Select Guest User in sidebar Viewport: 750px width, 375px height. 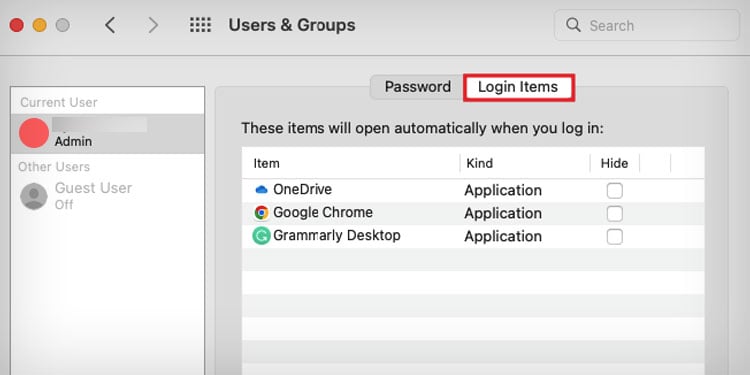(107, 196)
